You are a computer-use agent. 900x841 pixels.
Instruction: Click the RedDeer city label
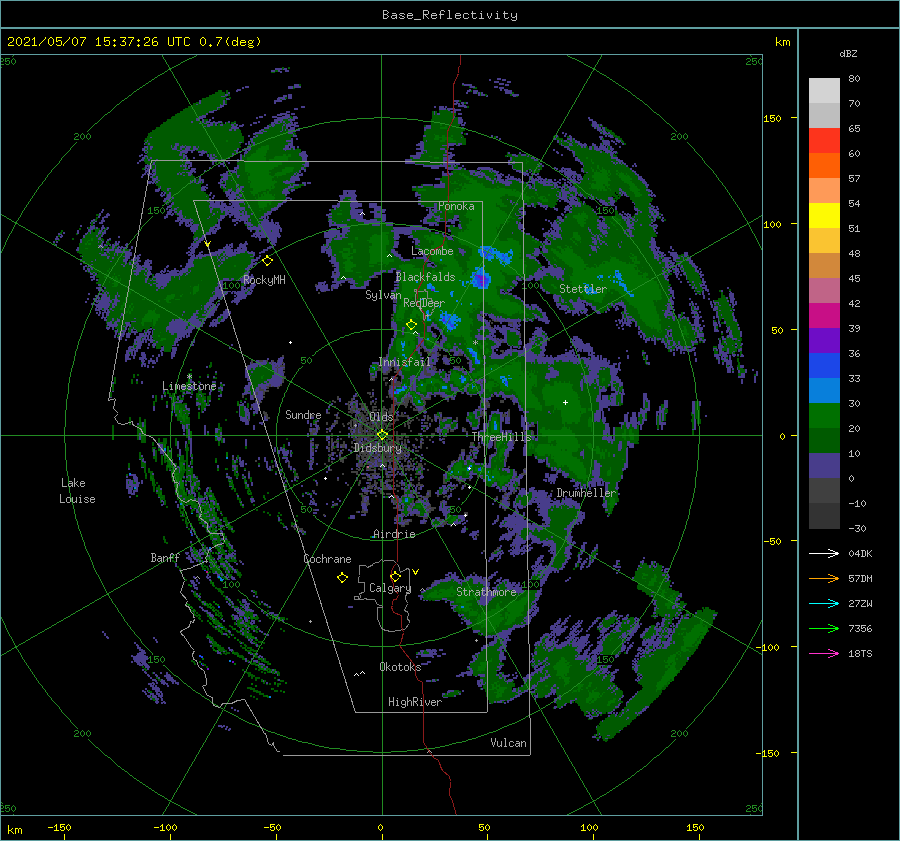tap(424, 303)
